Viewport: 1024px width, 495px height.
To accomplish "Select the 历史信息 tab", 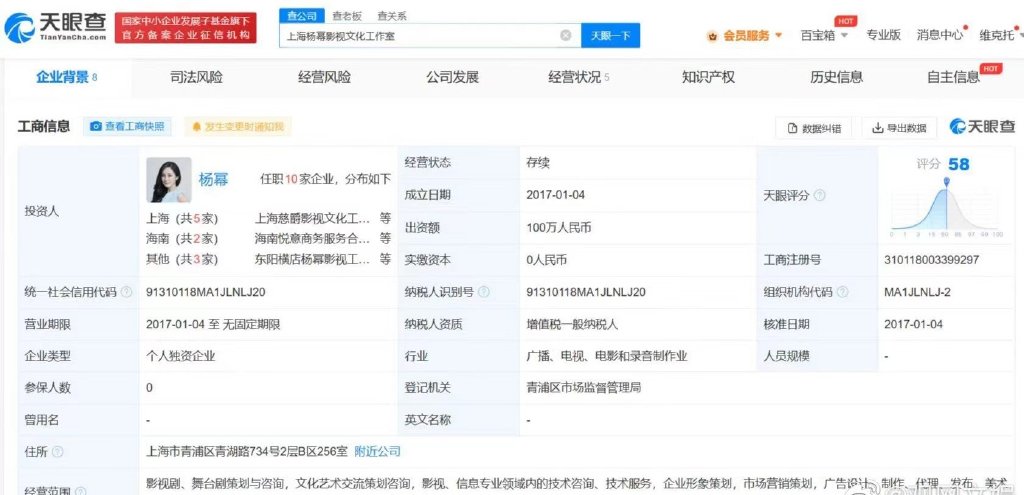I will point(837,77).
